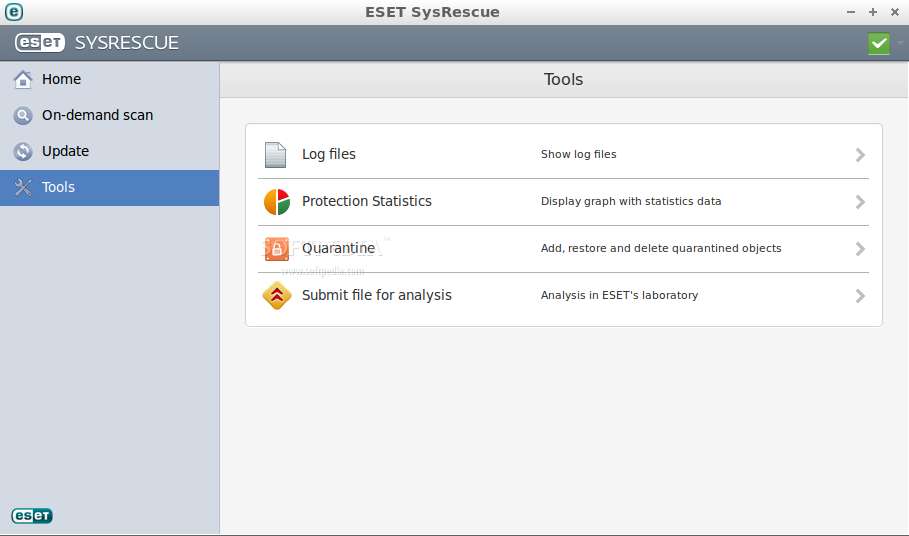The width and height of the screenshot is (909, 536).
Task: Click 'Display graph with statistics data' text
Action: click(631, 201)
